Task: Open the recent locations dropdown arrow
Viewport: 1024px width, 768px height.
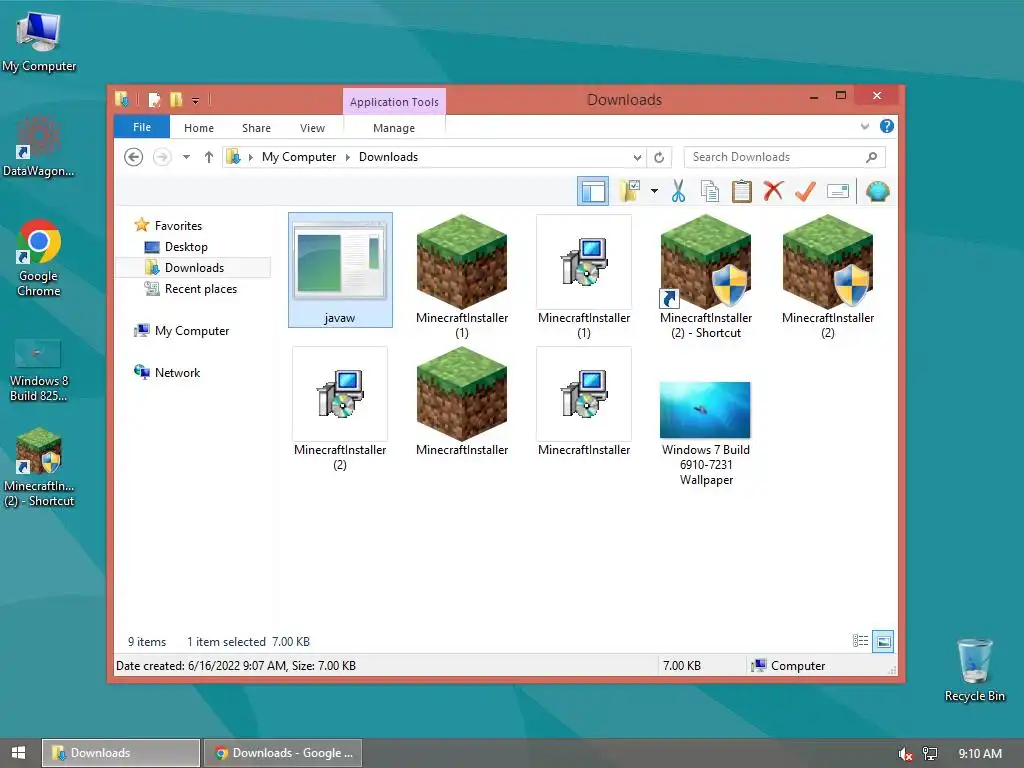Action: pos(186,157)
